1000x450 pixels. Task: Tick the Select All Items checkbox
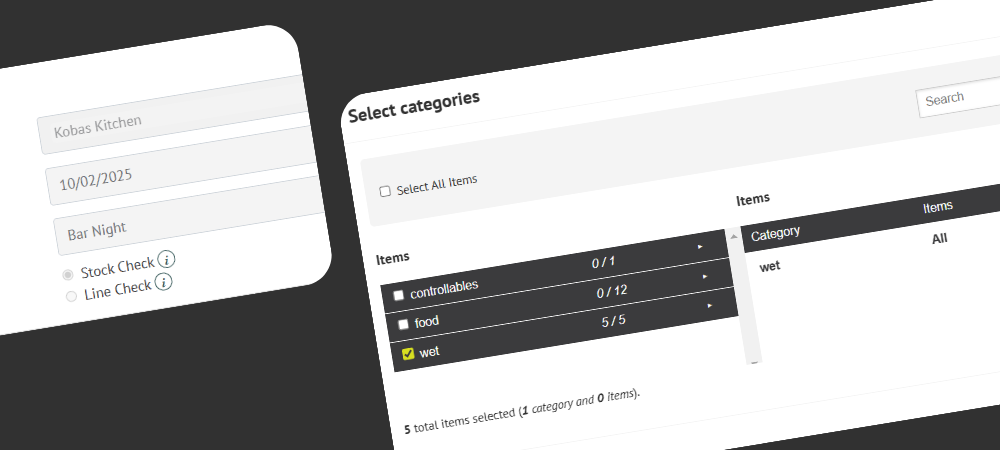tap(385, 191)
